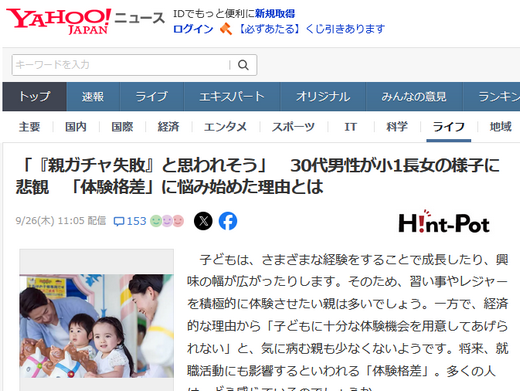The image size is (520, 391).
Task: Open the Yahoo! JAPAN logo
Action: (59, 21)
